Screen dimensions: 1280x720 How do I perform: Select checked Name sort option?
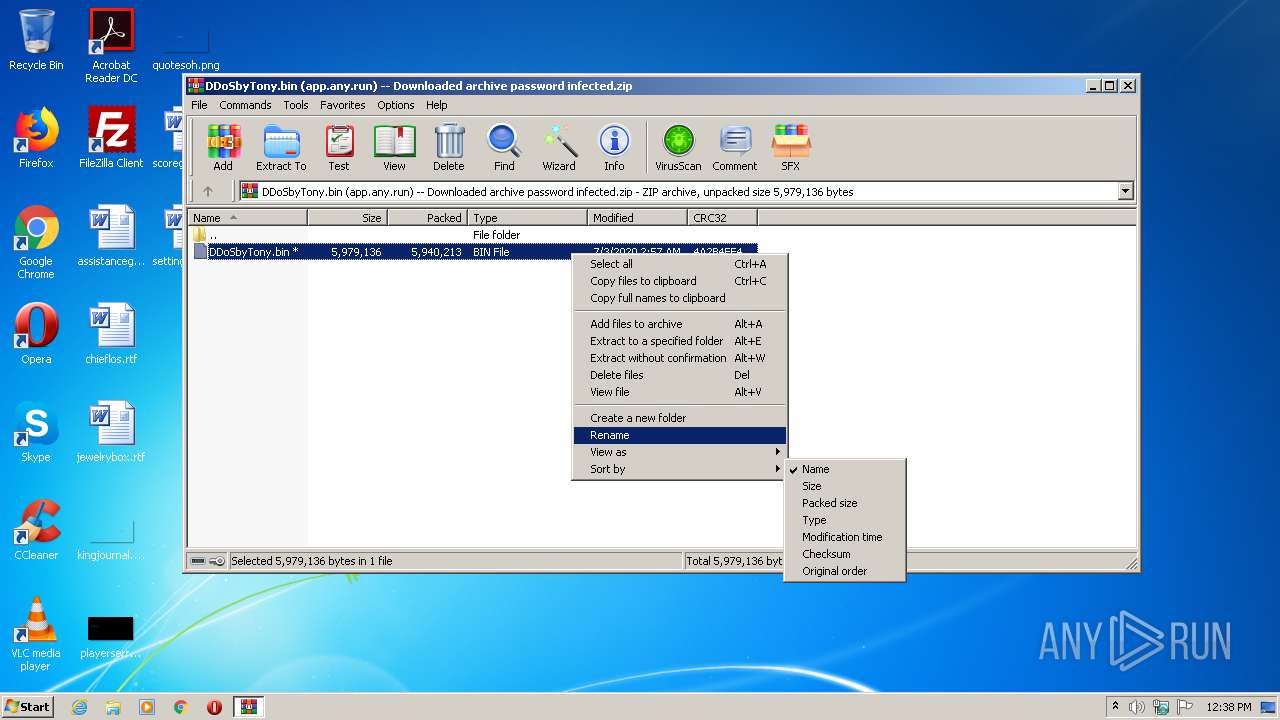point(845,469)
